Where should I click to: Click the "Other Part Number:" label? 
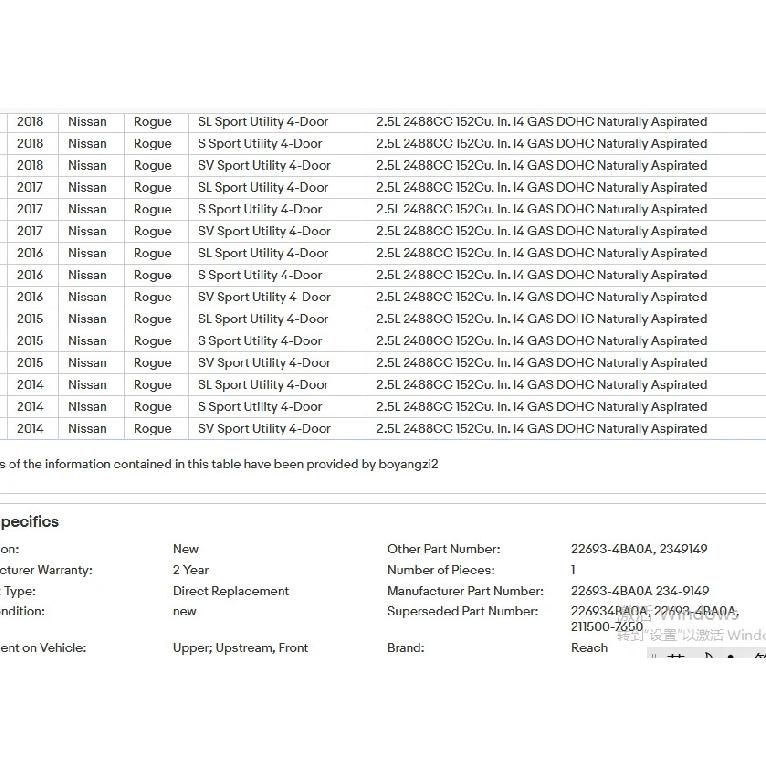[x=444, y=549]
